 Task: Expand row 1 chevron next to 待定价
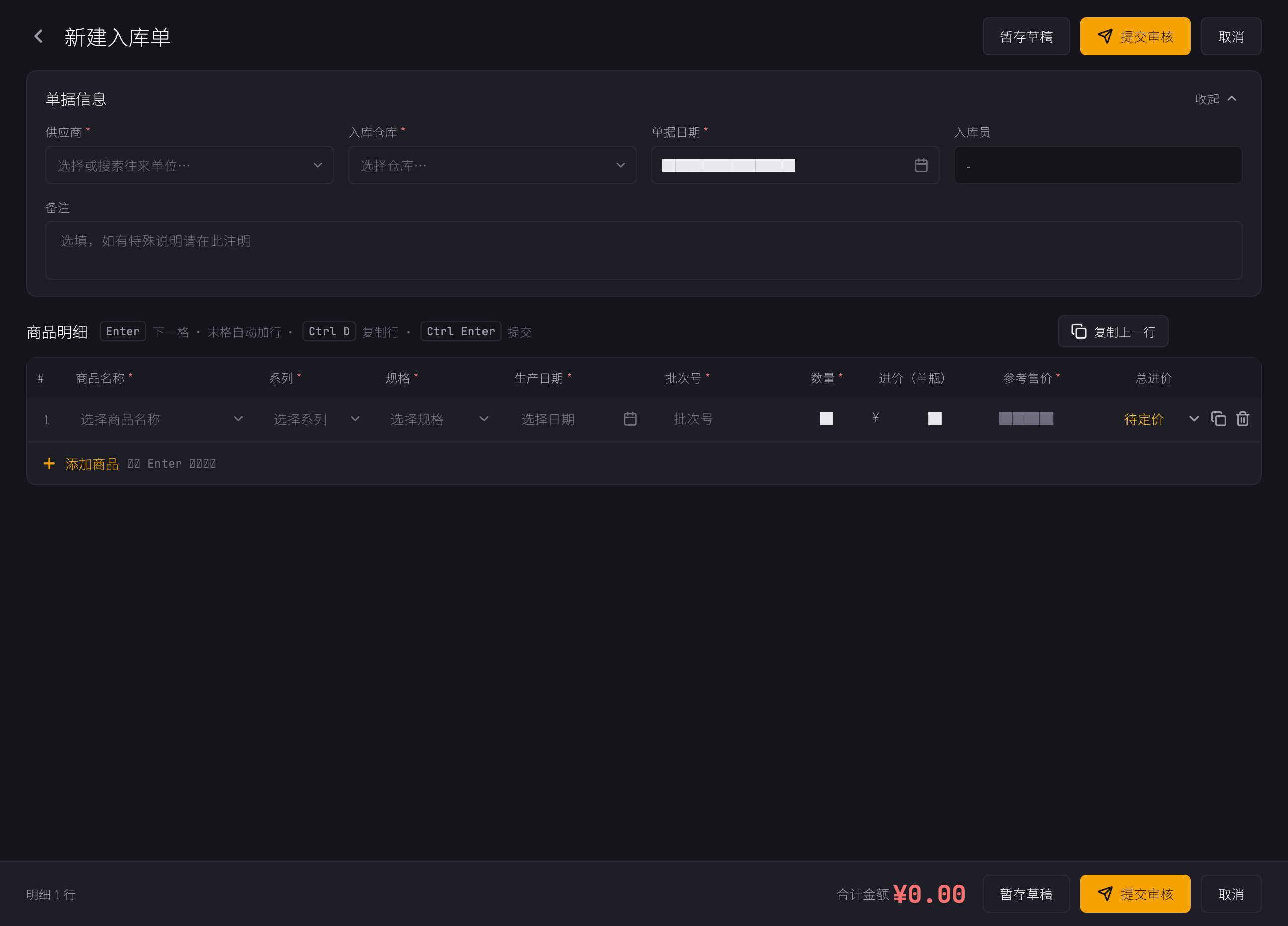click(1194, 419)
